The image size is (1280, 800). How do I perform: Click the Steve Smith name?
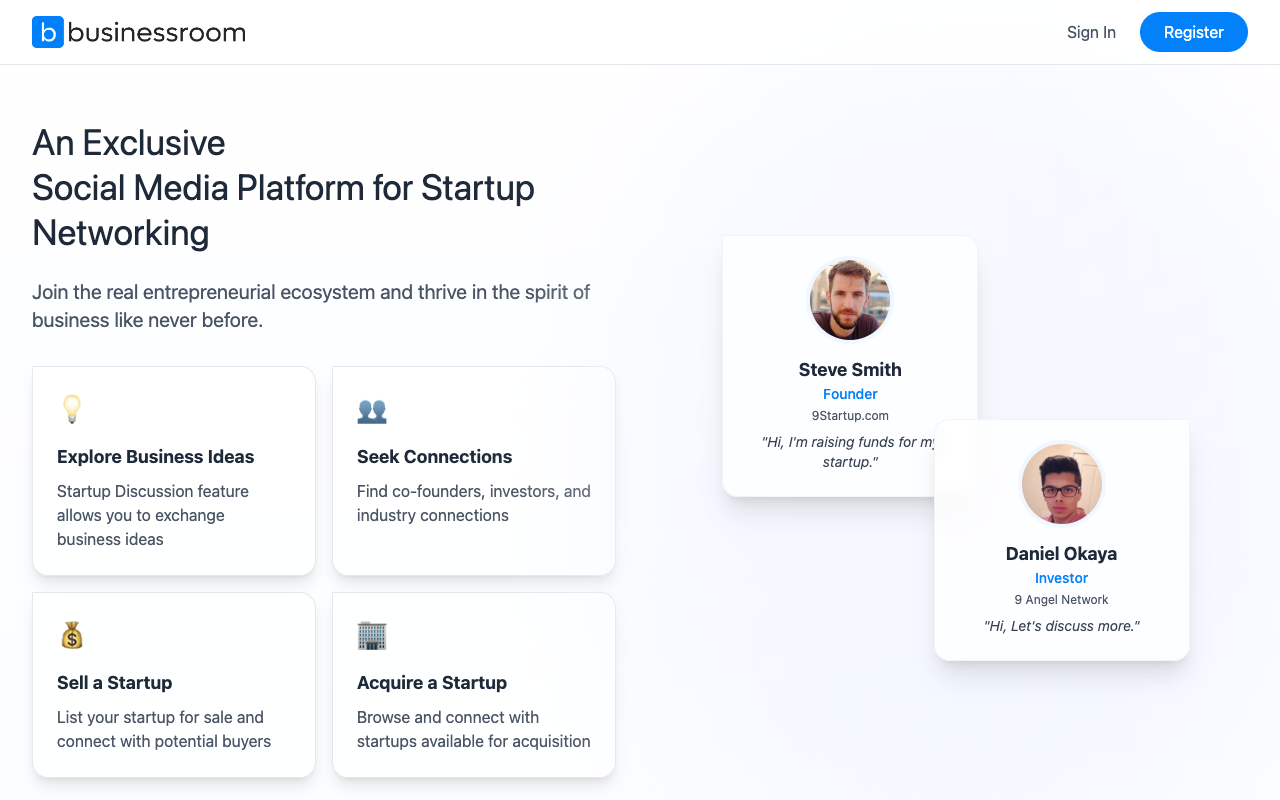click(850, 370)
